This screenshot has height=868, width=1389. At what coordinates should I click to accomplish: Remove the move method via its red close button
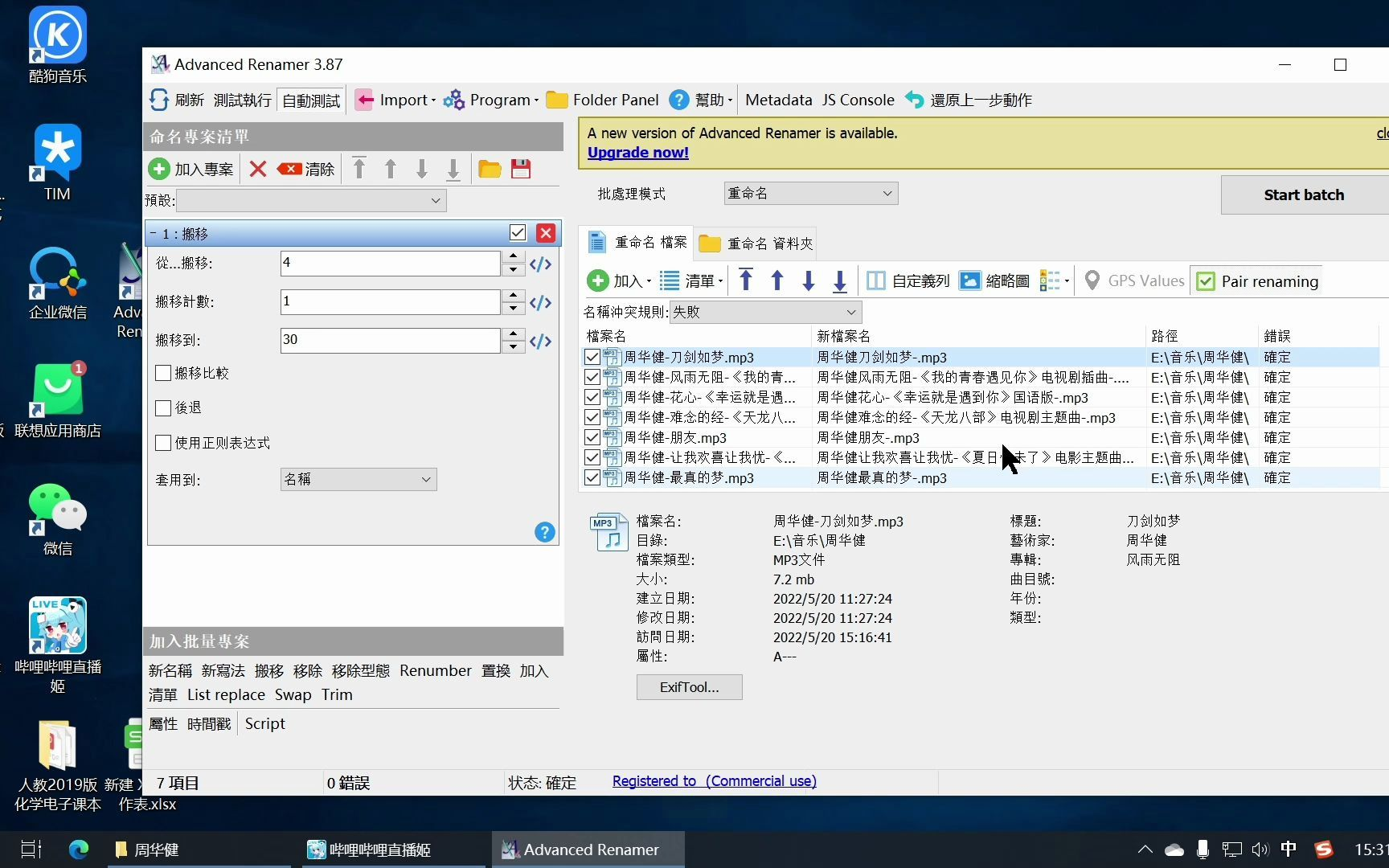click(546, 233)
